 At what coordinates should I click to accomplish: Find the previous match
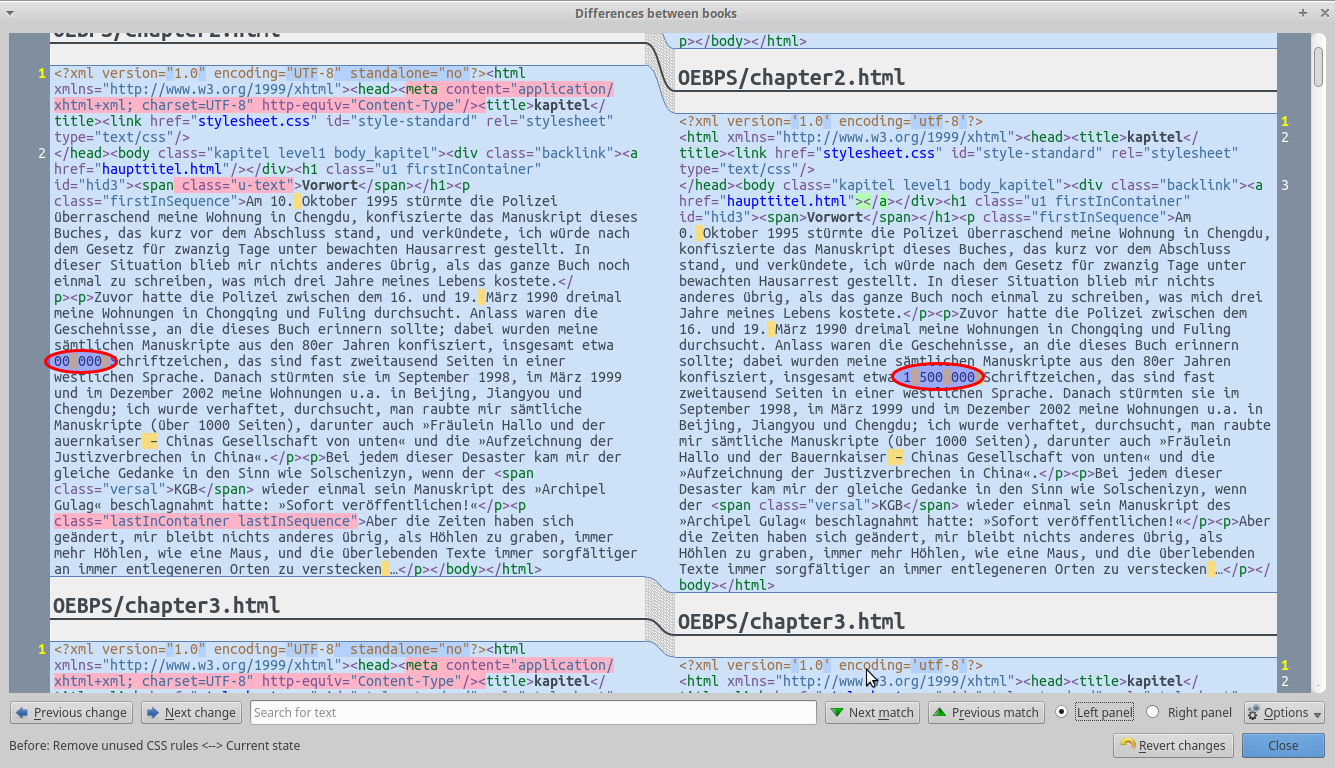point(986,713)
